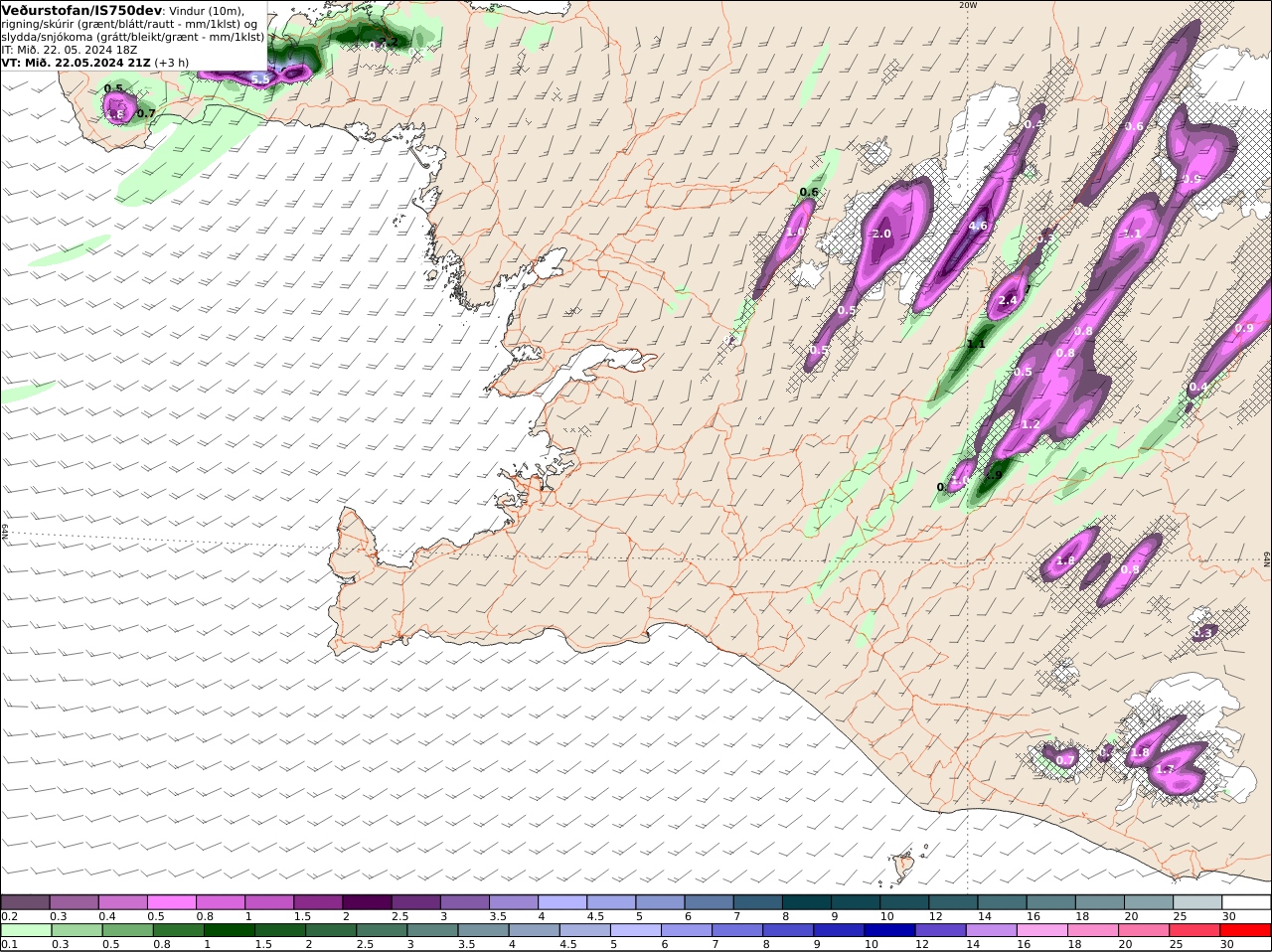
Task: Click the Veðurstofan/IS750dev title text
Action: click(80, 10)
